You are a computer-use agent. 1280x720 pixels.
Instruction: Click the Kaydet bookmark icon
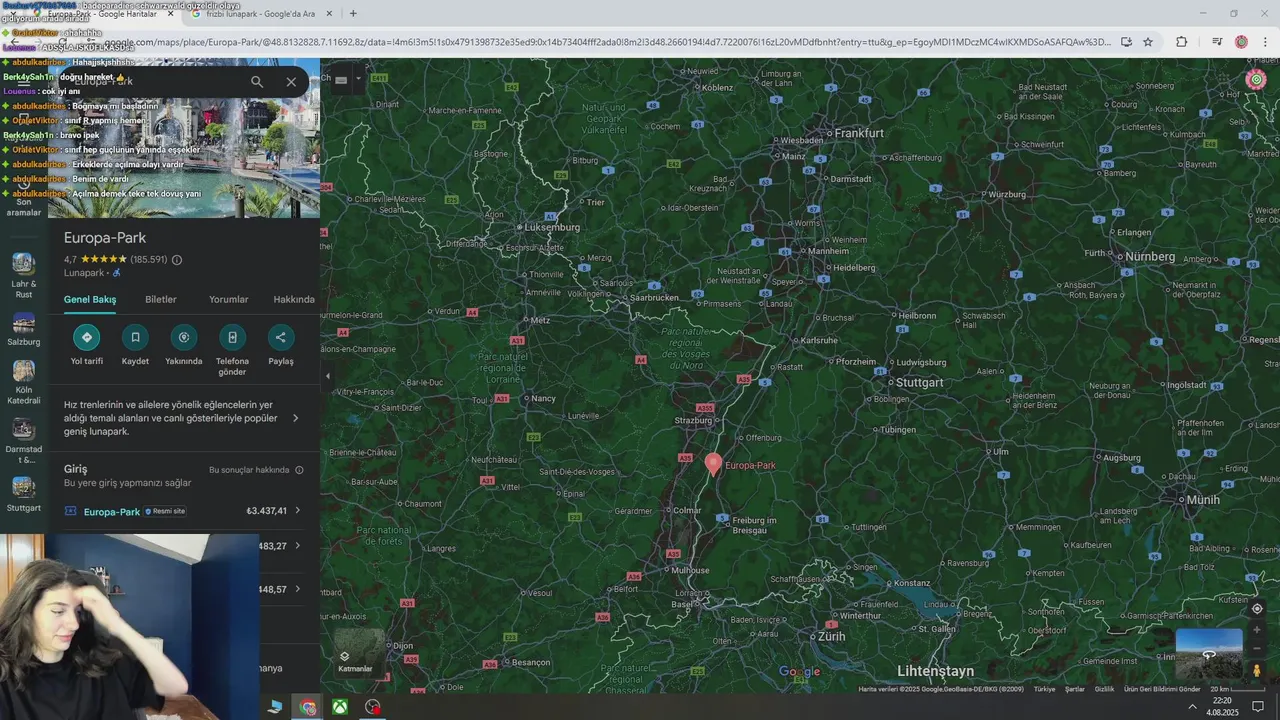(135, 337)
